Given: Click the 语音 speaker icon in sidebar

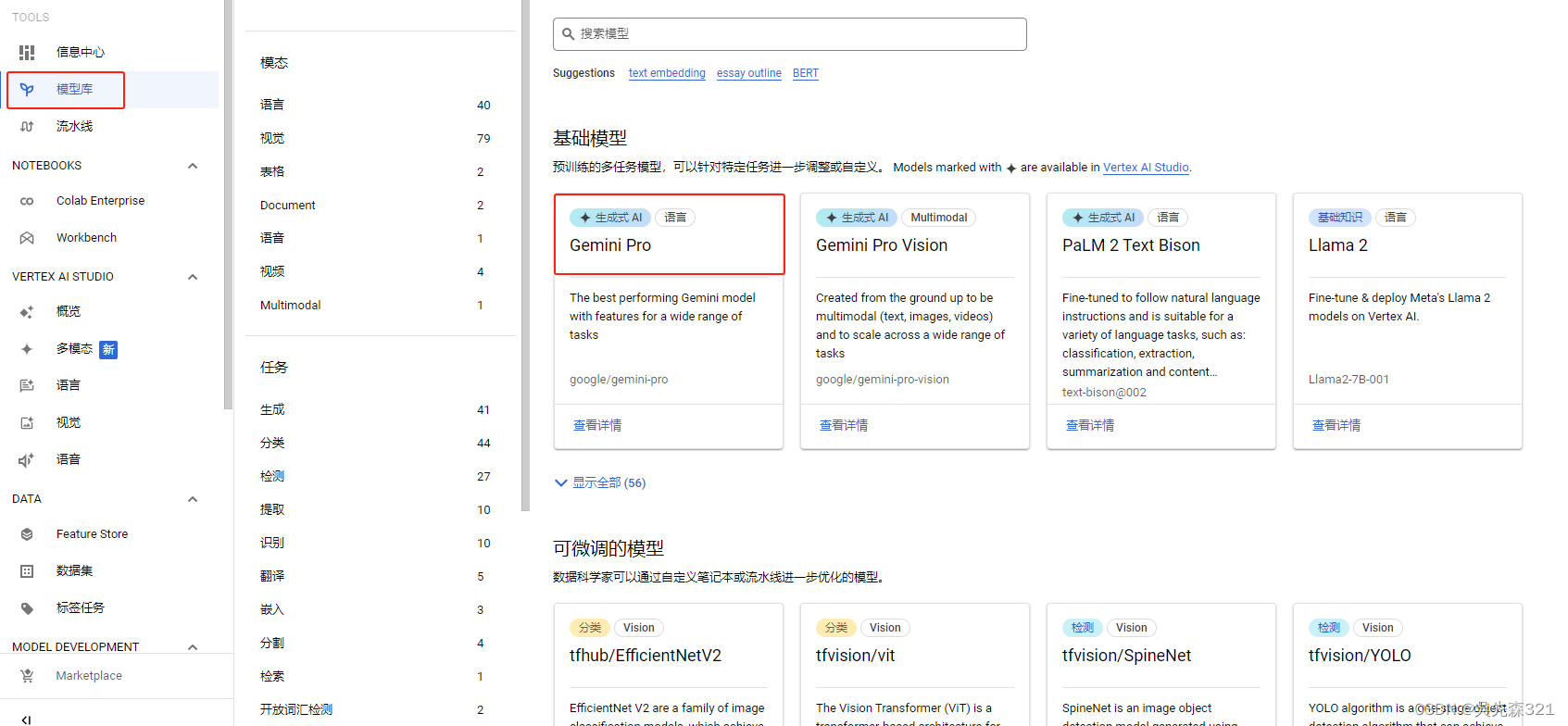Looking at the screenshot, I should tap(27, 460).
